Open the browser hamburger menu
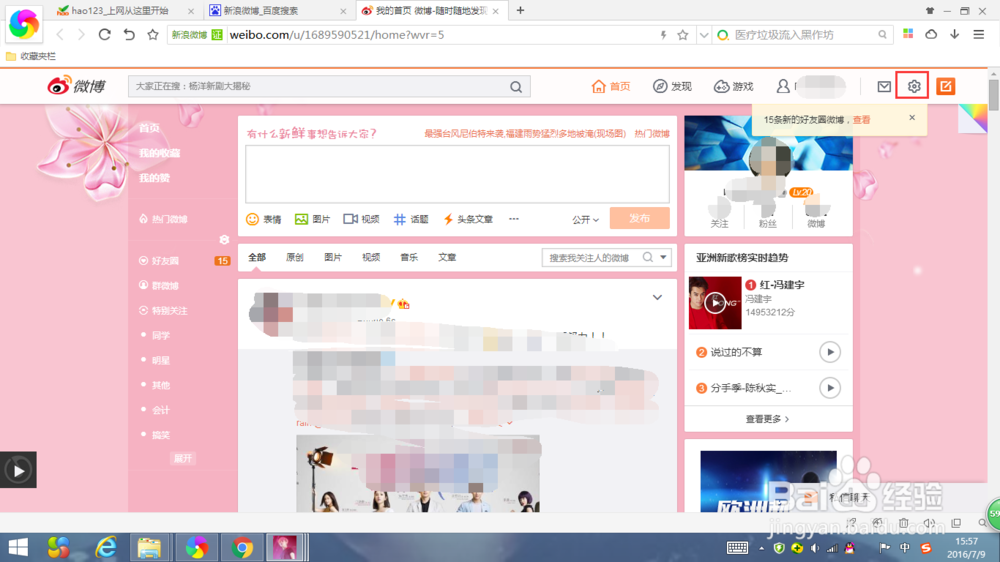 tap(979, 34)
